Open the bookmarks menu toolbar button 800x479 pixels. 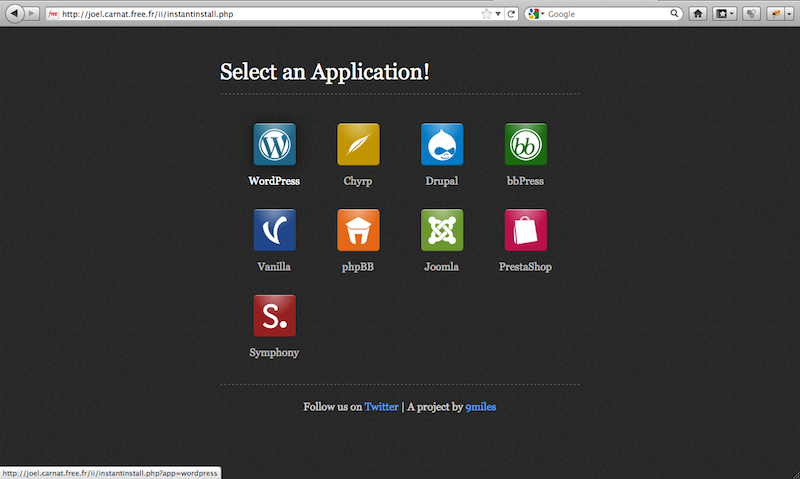pos(724,14)
